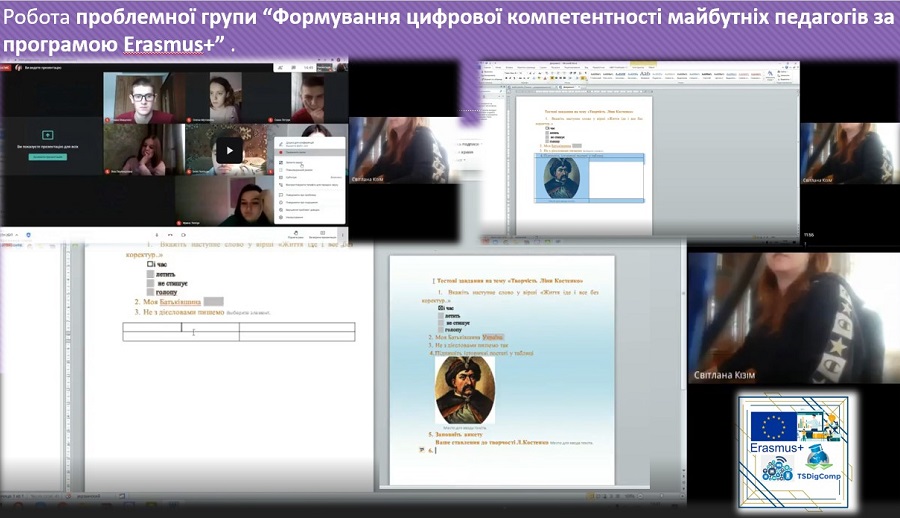Toggle the 'летить' checkbox in left document
The width and height of the screenshot is (900, 518).
click(151, 274)
